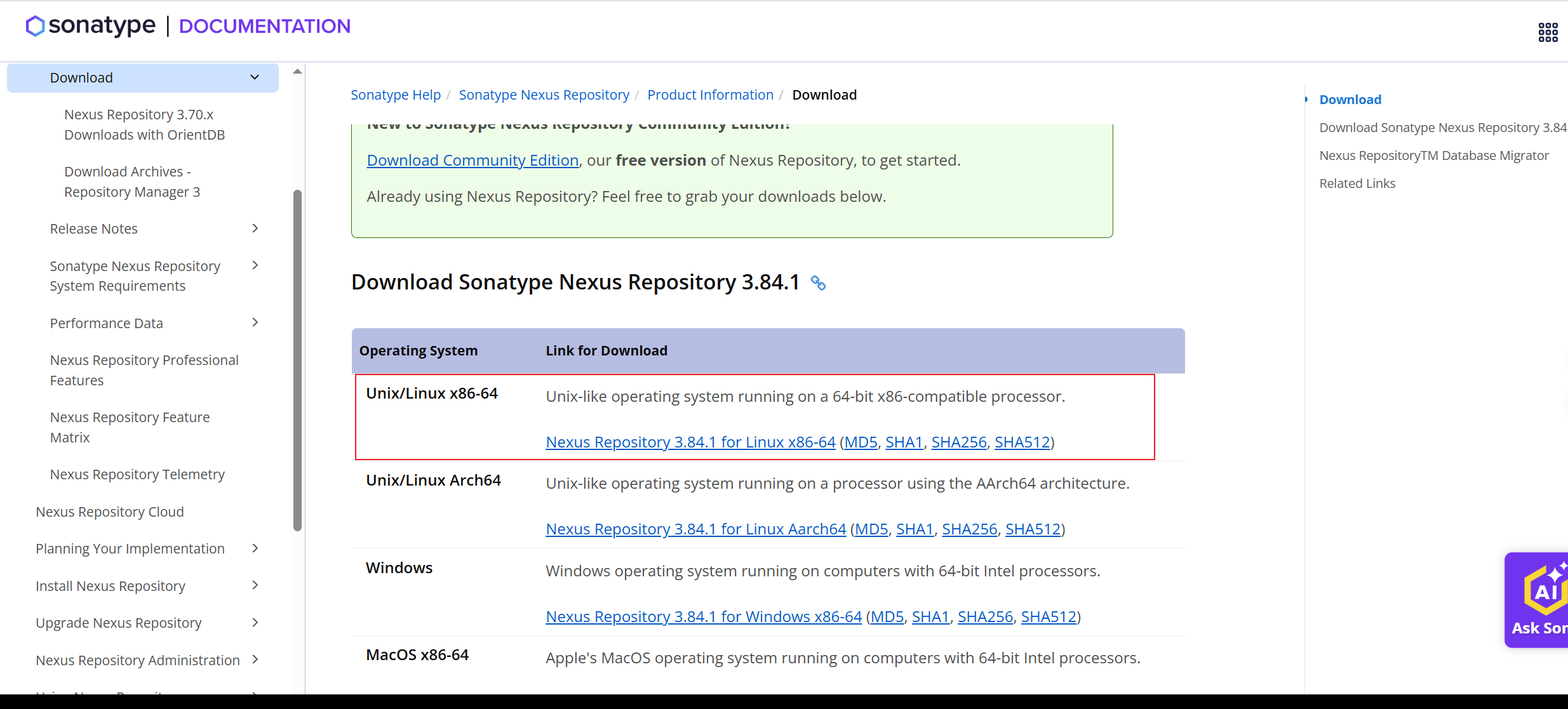1568x709 pixels.
Task: Open MD5 checksum for Windows x86-64
Action: 887,616
